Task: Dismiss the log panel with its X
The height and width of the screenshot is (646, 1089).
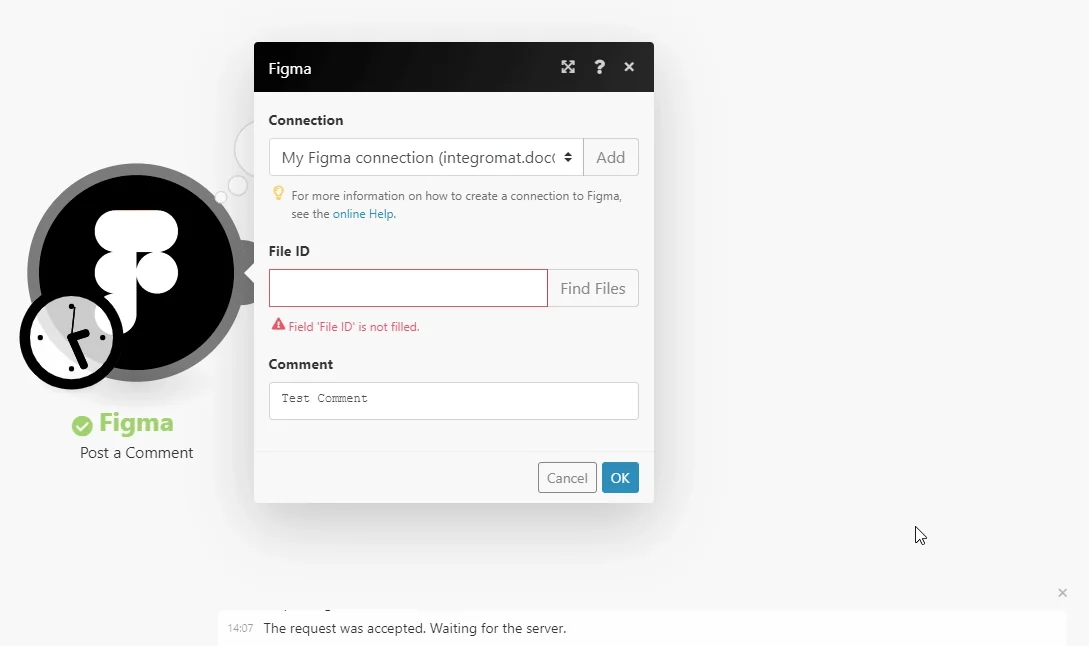Action: [x=1062, y=593]
